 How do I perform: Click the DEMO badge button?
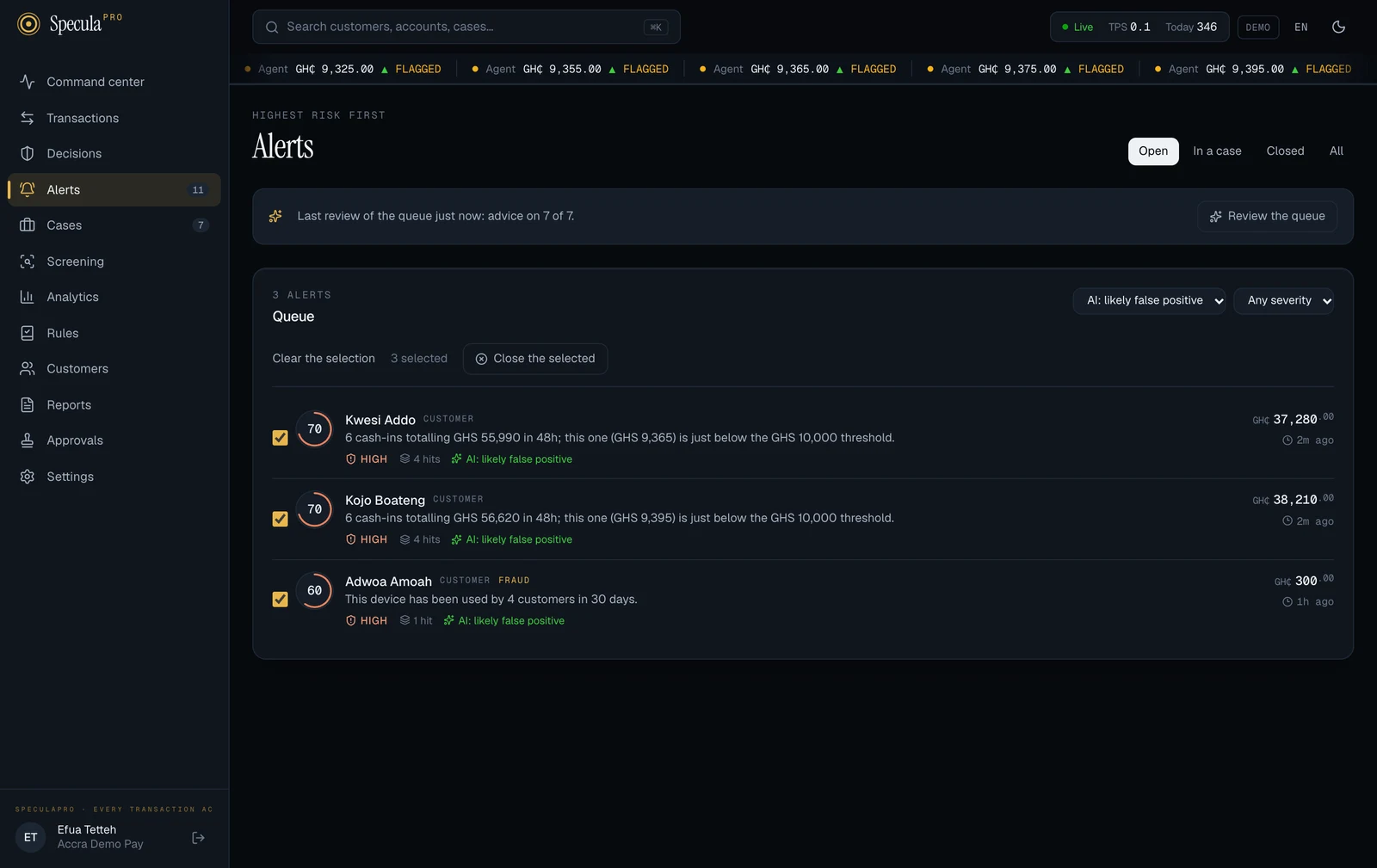point(1257,27)
